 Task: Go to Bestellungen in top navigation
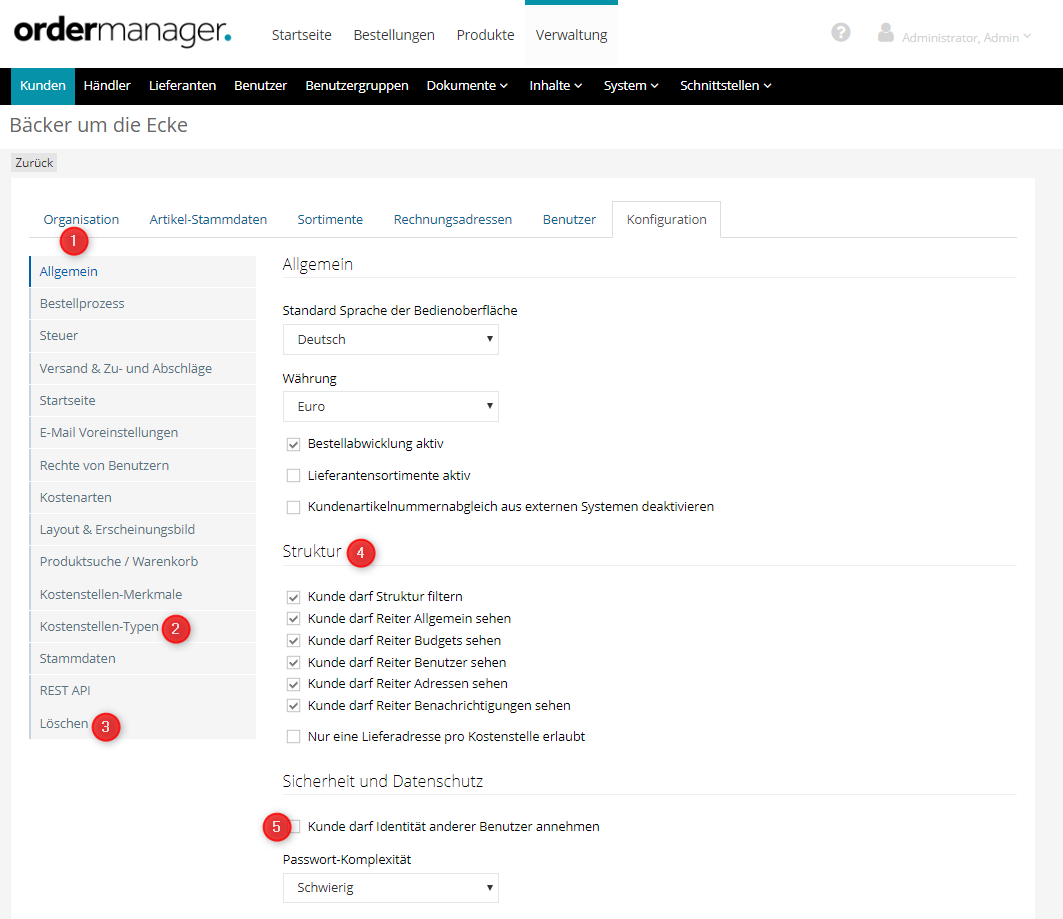394,35
